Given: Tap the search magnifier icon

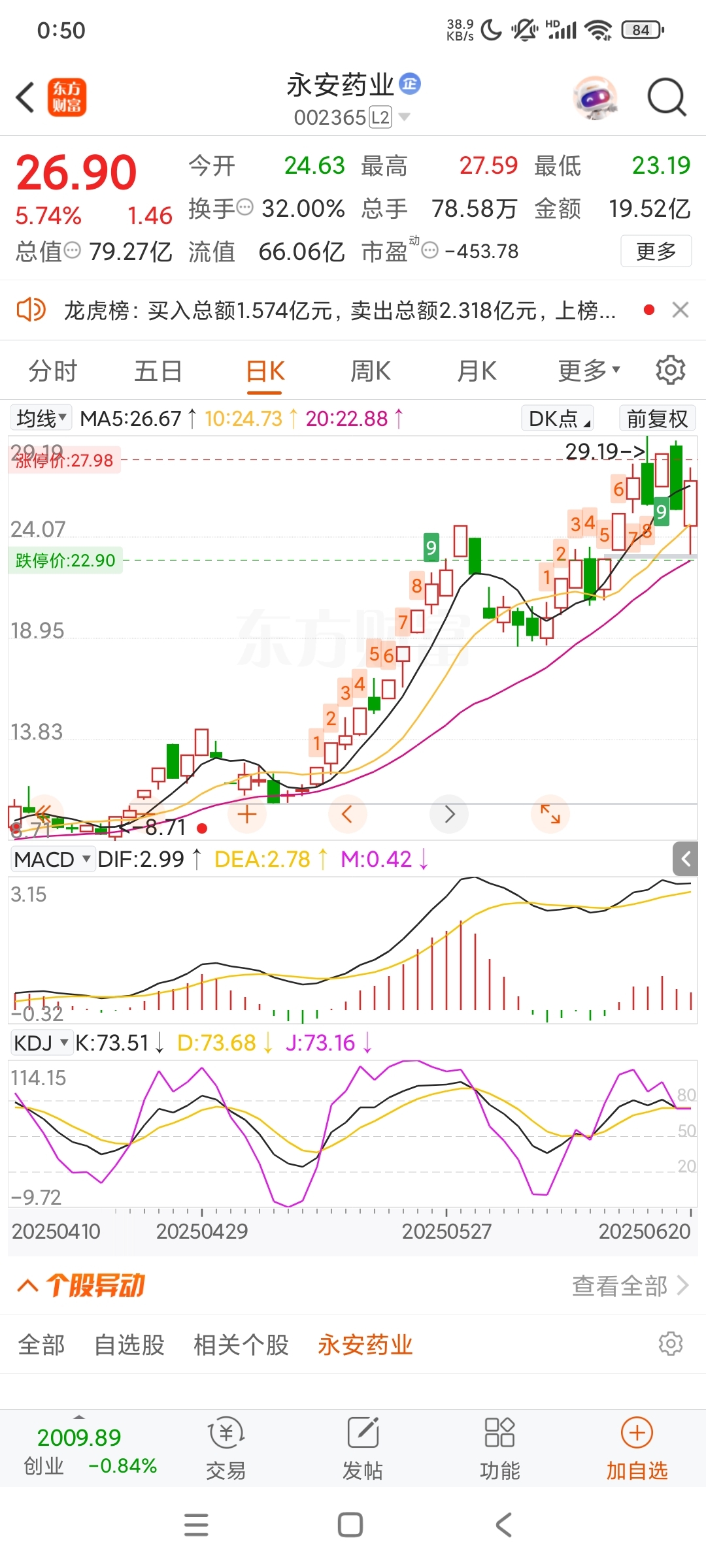Looking at the screenshot, I should (666, 97).
